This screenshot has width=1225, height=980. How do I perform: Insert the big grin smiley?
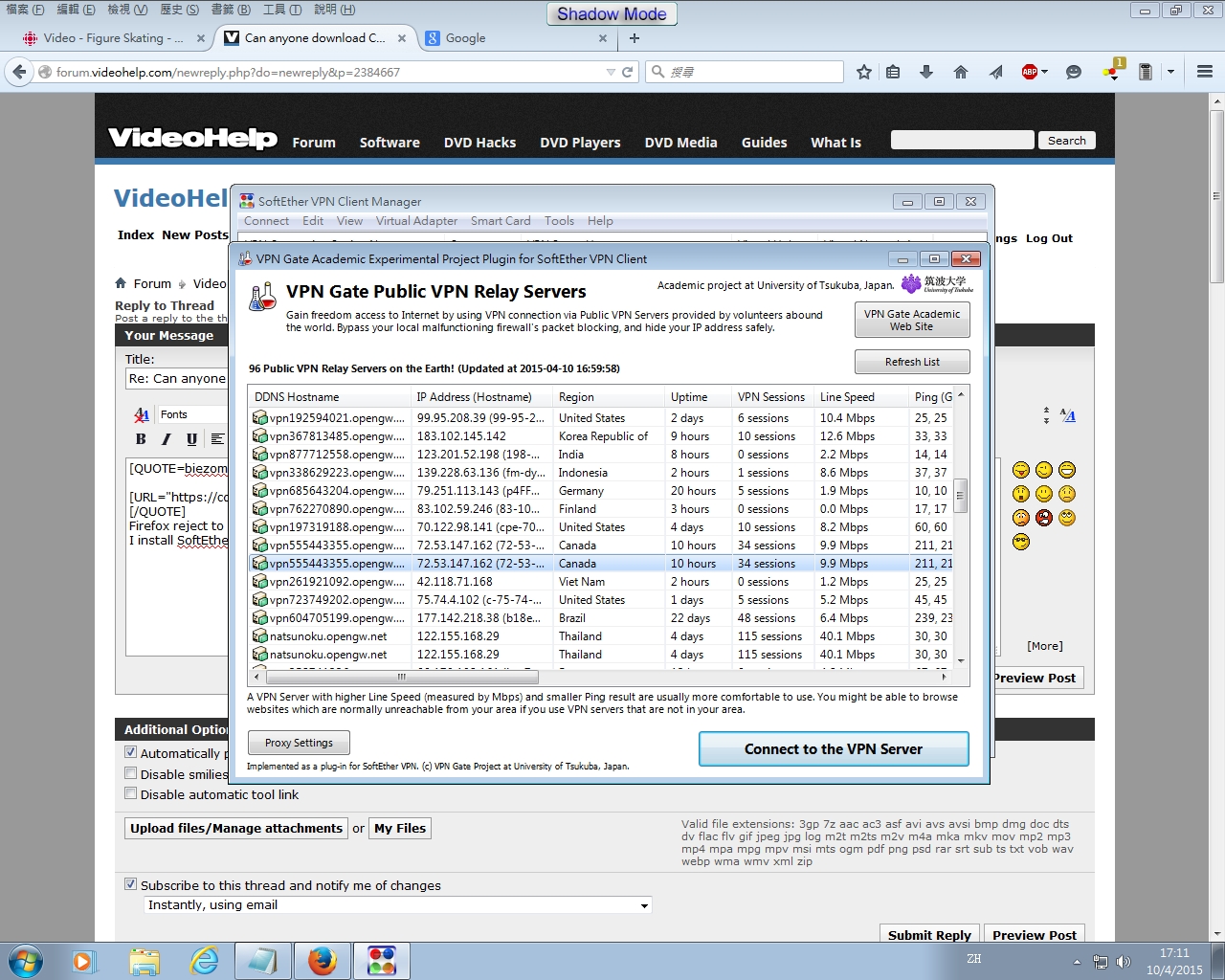click(1067, 469)
